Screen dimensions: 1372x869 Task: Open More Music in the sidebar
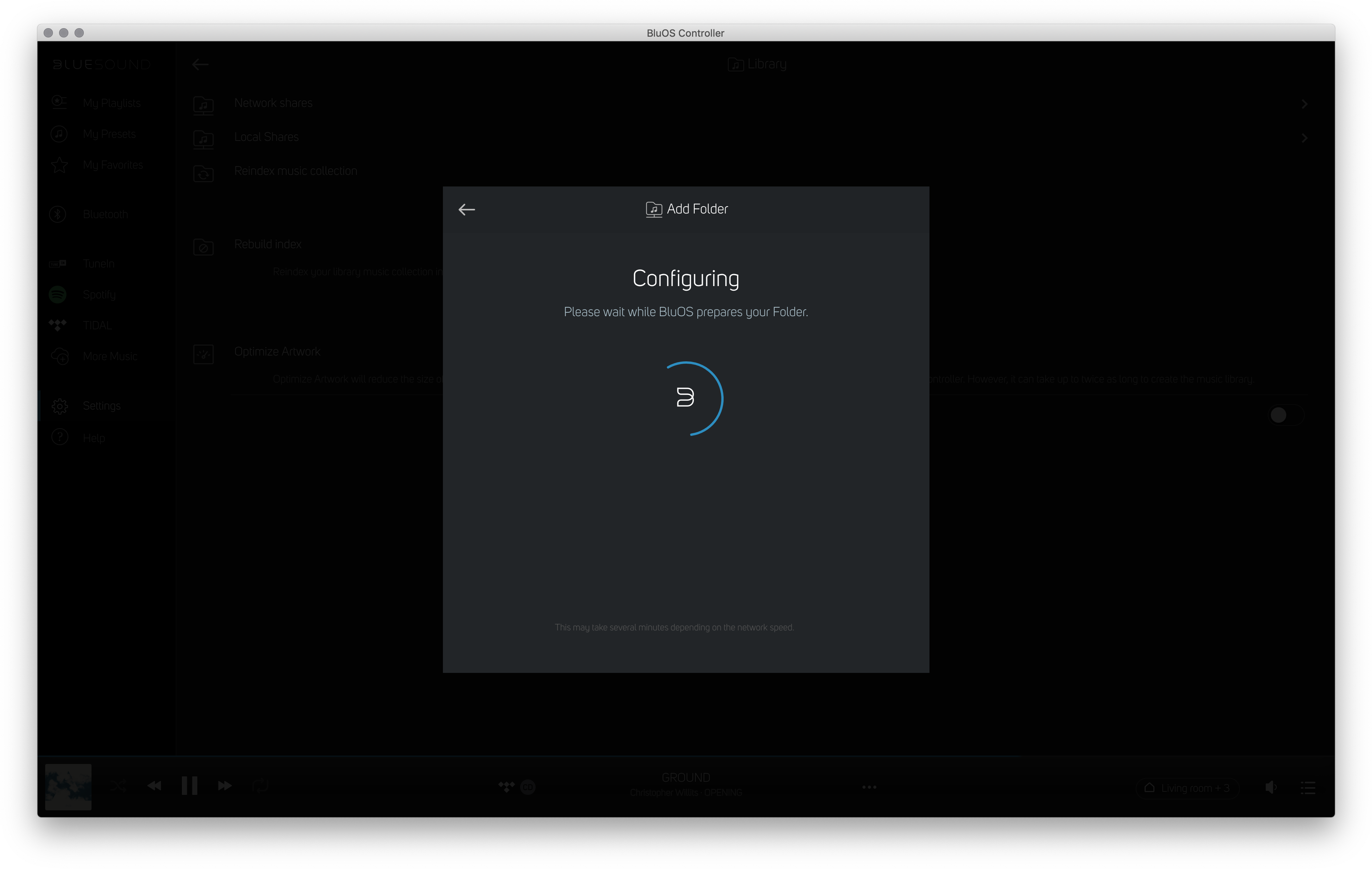coord(110,356)
